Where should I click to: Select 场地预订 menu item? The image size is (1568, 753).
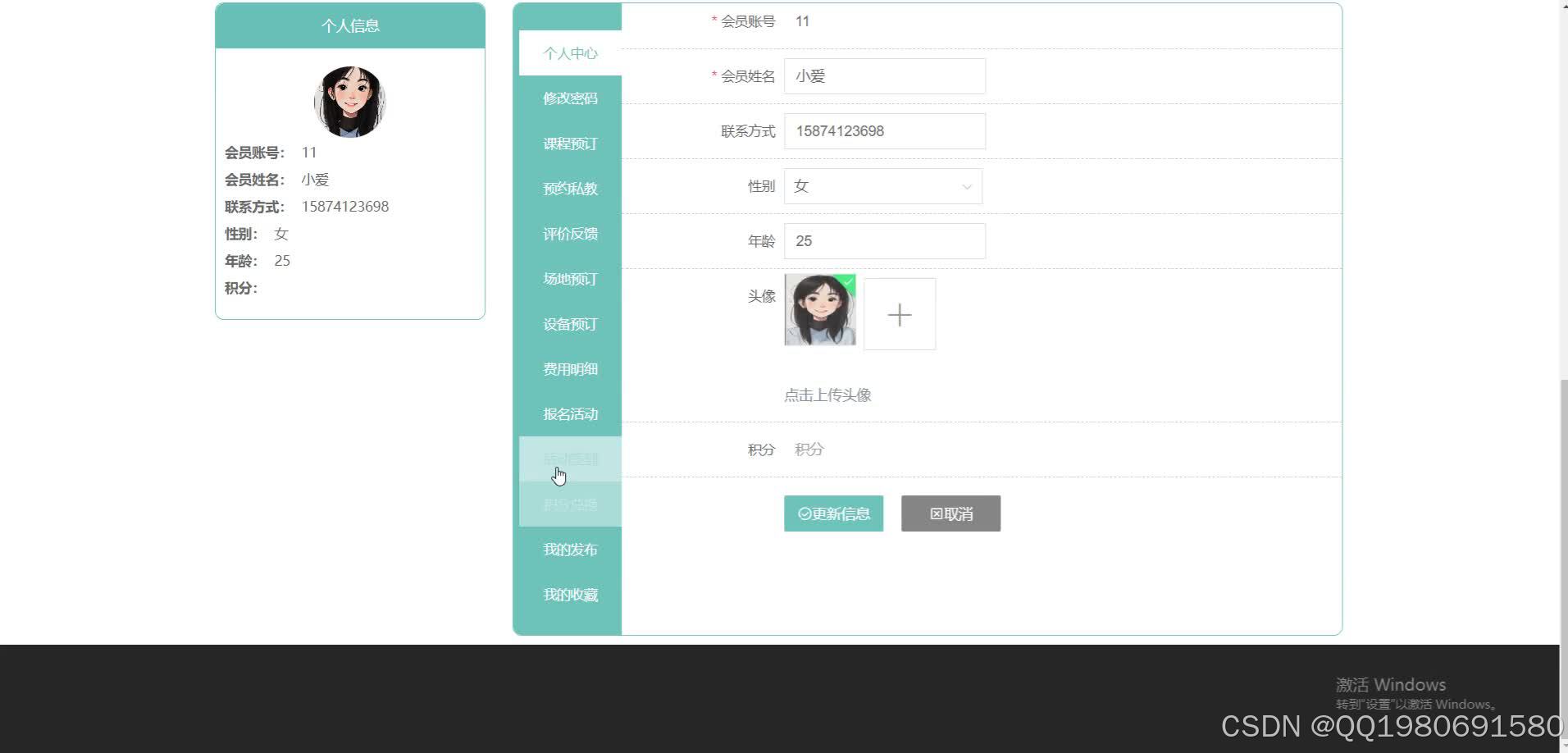click(x=571, y=279)
